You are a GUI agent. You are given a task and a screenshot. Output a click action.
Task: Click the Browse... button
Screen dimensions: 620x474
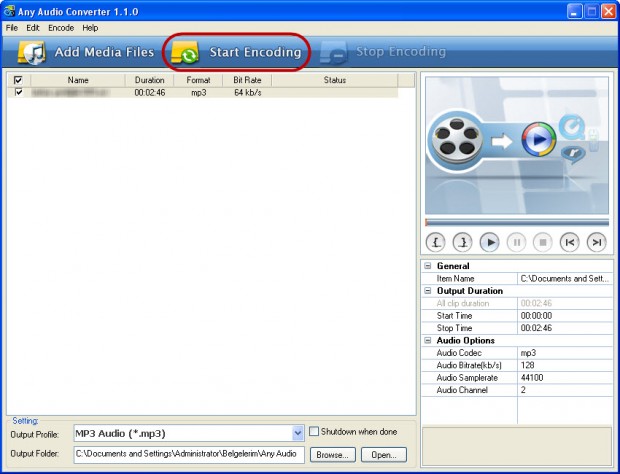point(333,455)
